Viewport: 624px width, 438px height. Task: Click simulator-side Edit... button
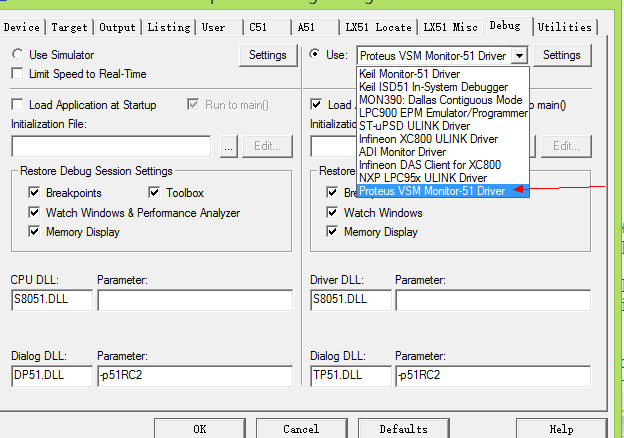(x=267, y=146)
